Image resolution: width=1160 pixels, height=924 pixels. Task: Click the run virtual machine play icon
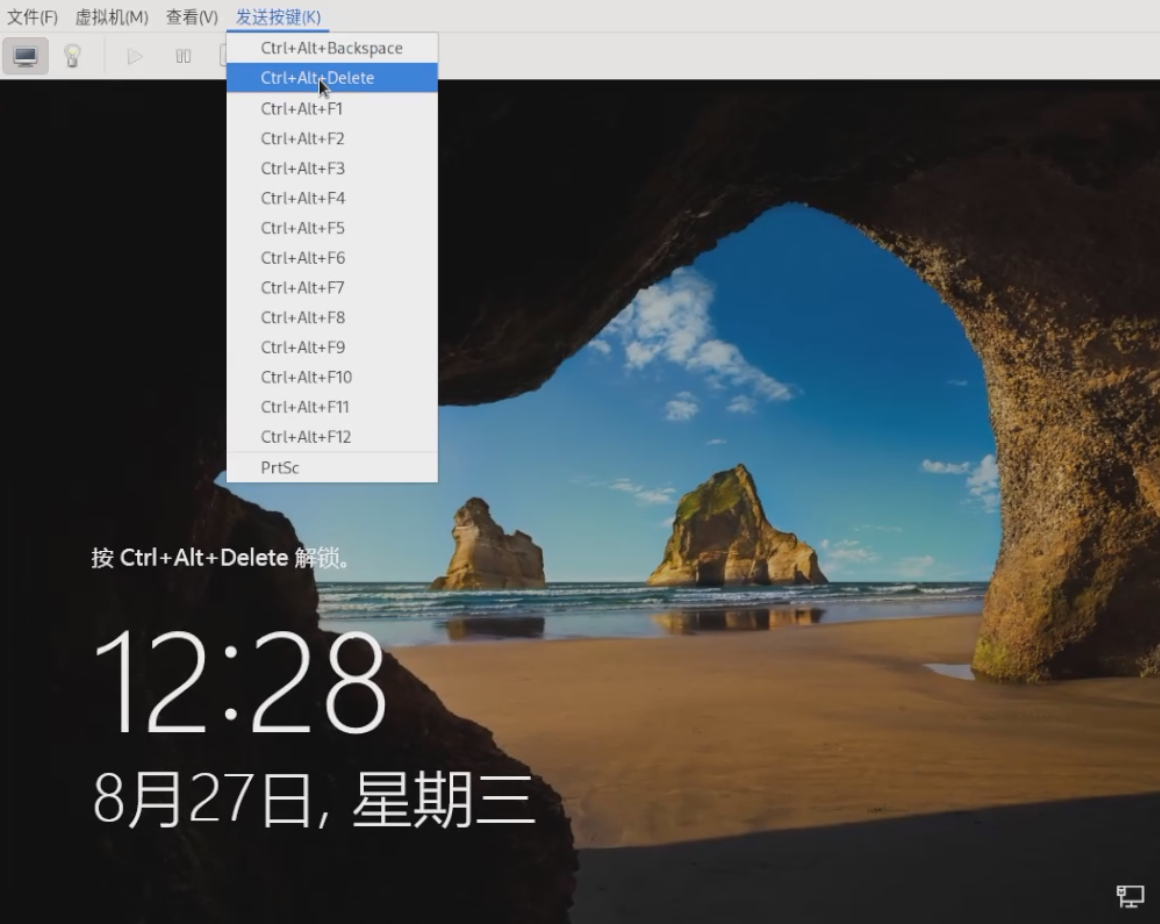(x=135, y=56)
